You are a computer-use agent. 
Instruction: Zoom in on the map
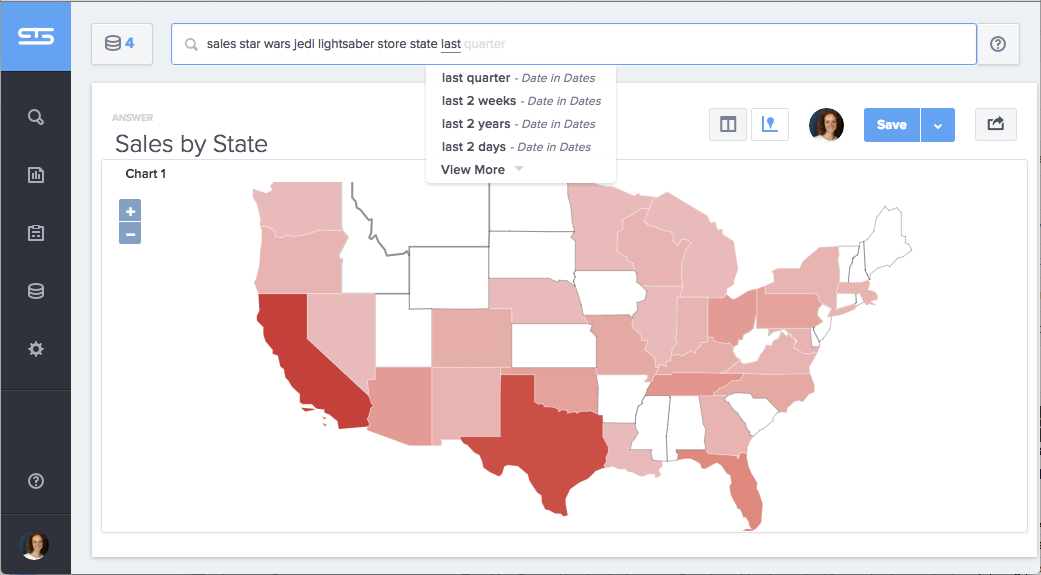coord(130,211)
